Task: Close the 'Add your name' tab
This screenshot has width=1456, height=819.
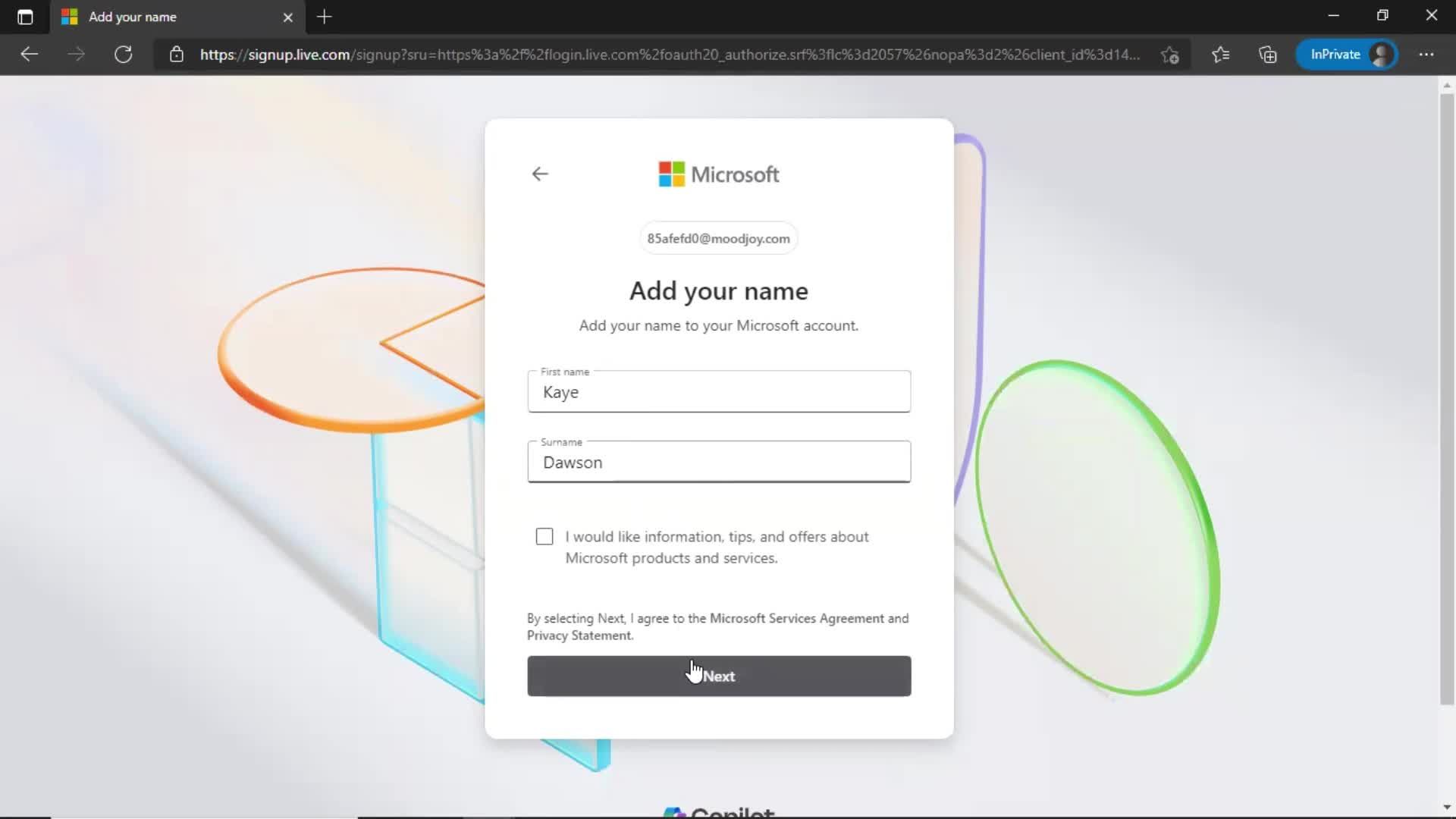Action: [x=287, y=17]
